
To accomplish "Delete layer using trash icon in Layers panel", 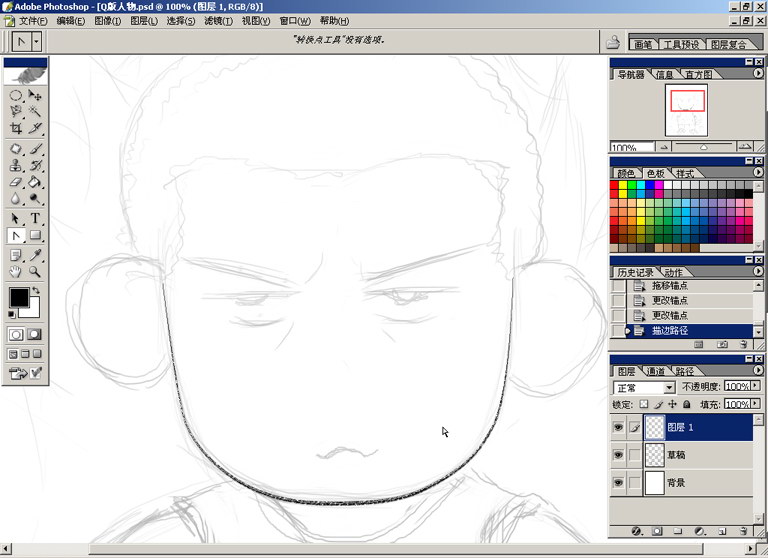I will tap(743, 531).
